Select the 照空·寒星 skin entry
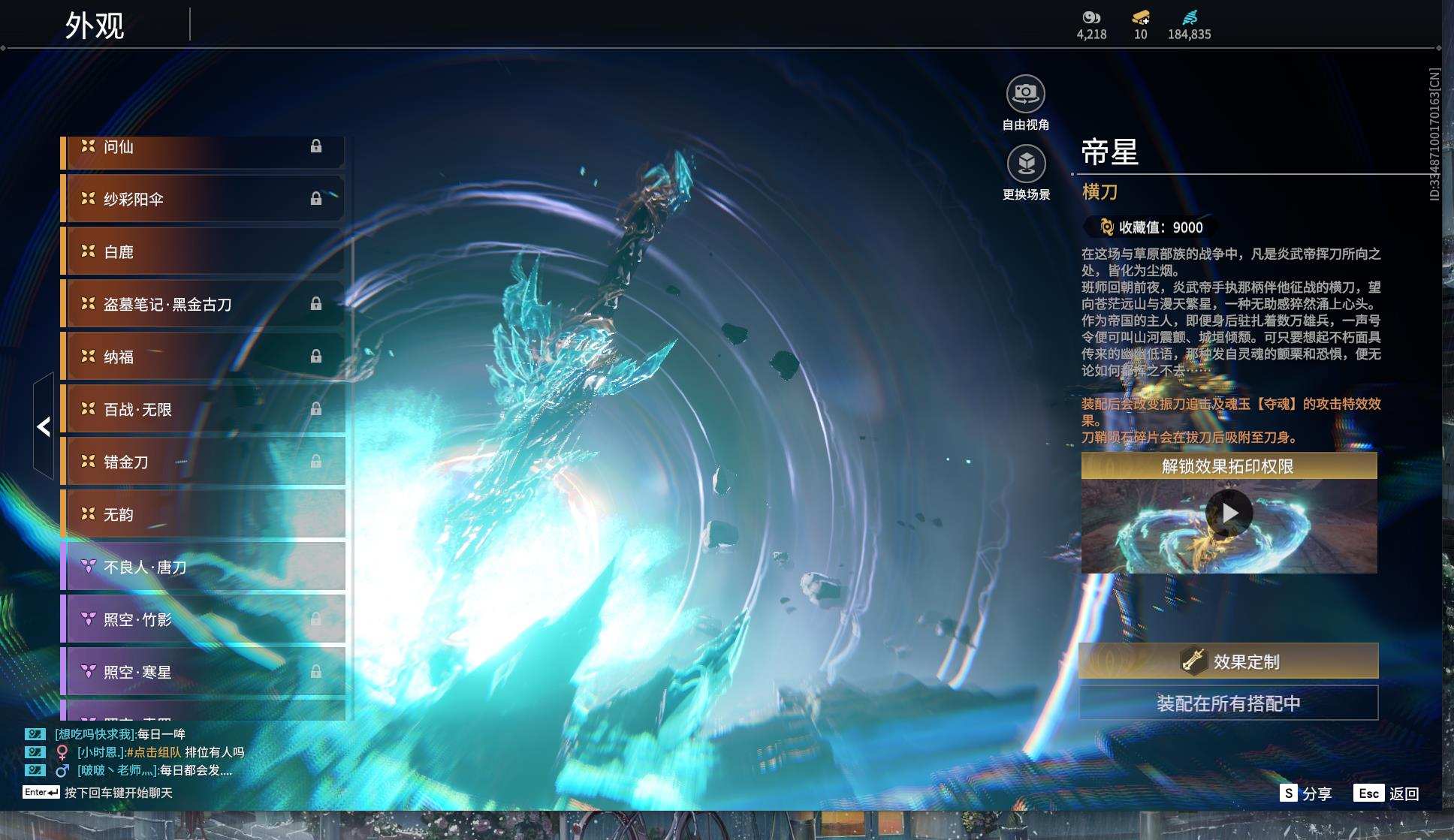 coord(203,671)
